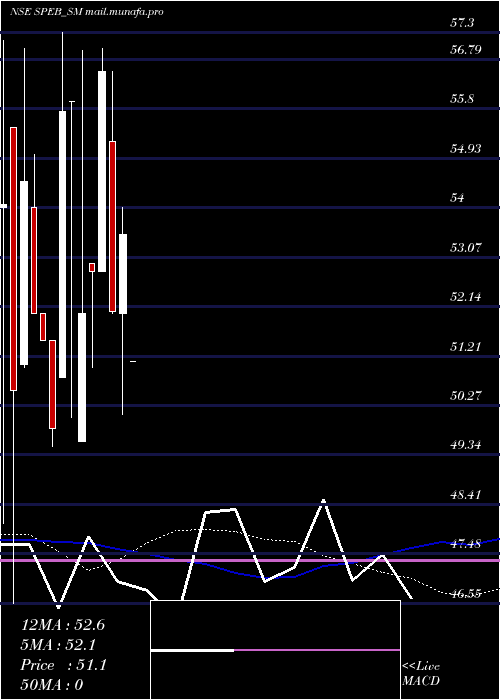Viewport: 500px width, 700px height.
Task: Click the Price : 51.1 readout
Action: pos(63,666)
